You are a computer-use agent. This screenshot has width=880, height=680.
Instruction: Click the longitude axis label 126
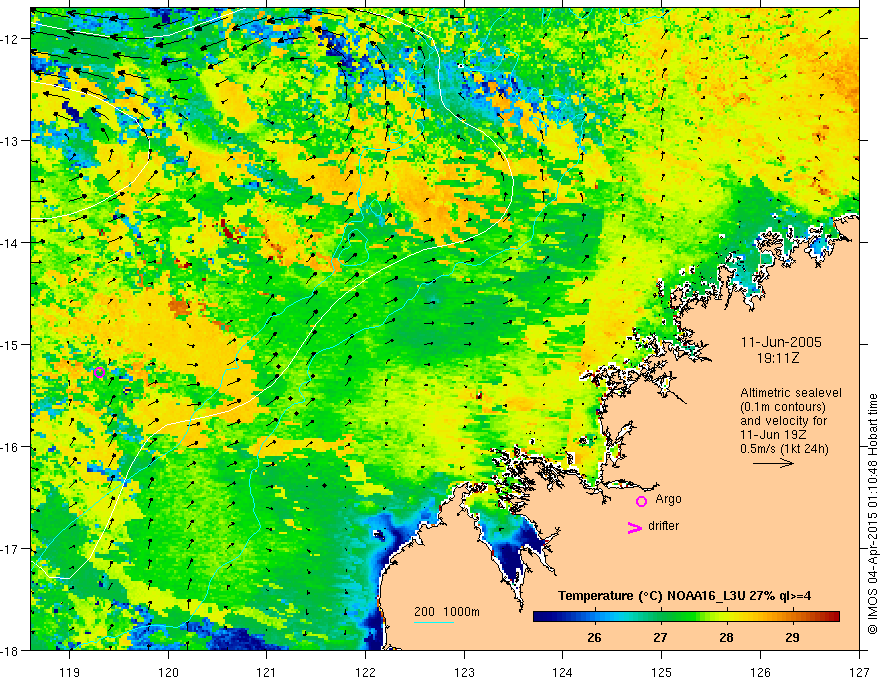tap(761, 672)
